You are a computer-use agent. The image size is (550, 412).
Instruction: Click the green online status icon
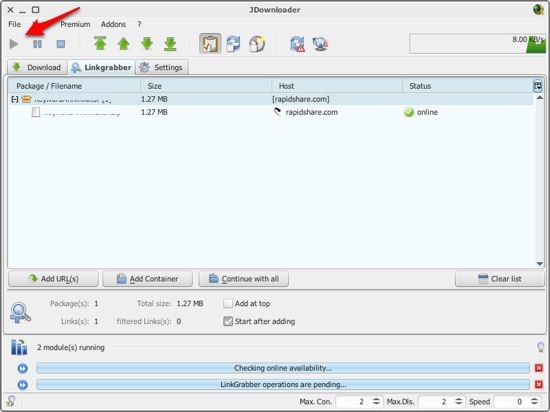click(409, 112)
